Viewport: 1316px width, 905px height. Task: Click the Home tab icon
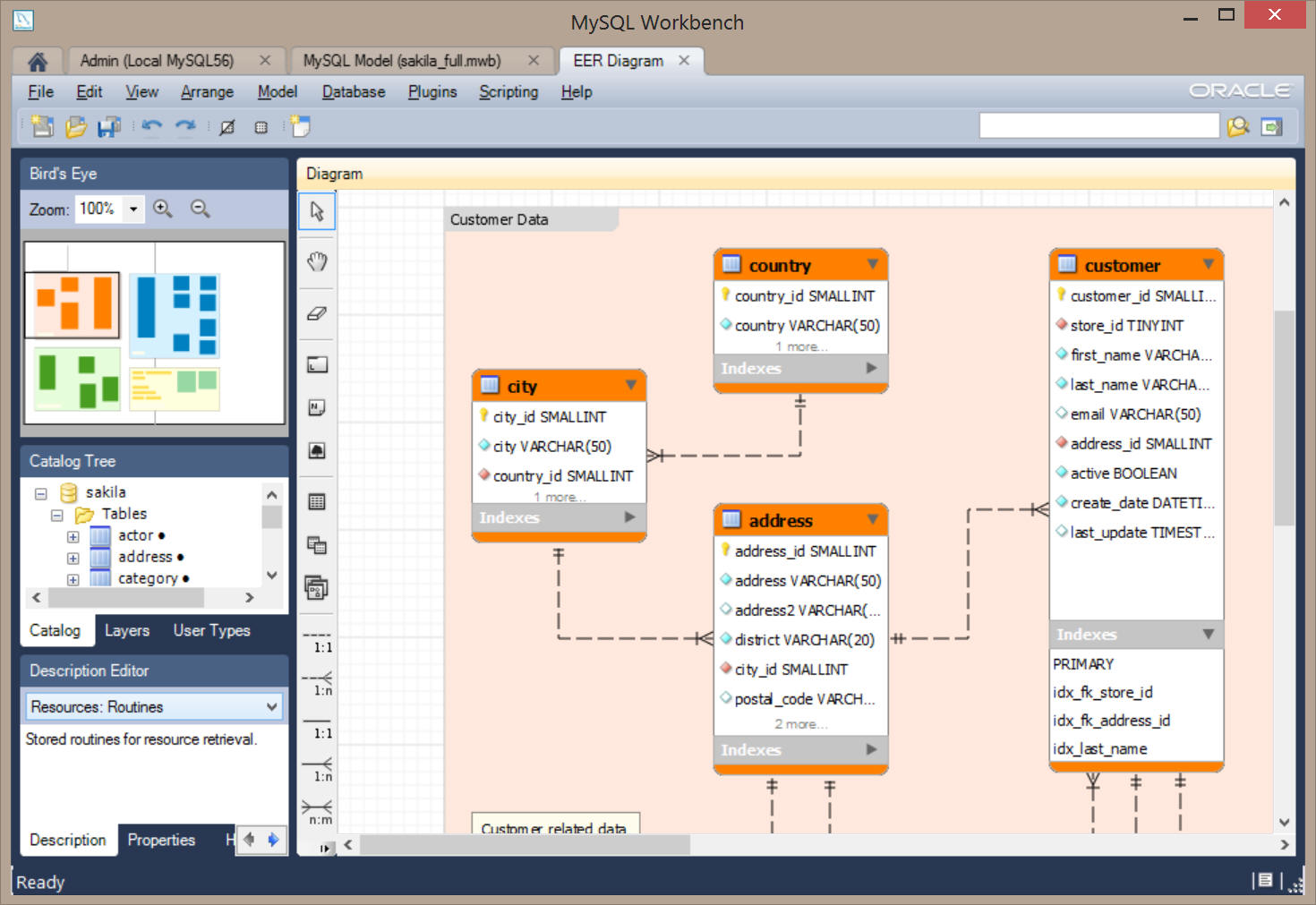coord(38,61)
